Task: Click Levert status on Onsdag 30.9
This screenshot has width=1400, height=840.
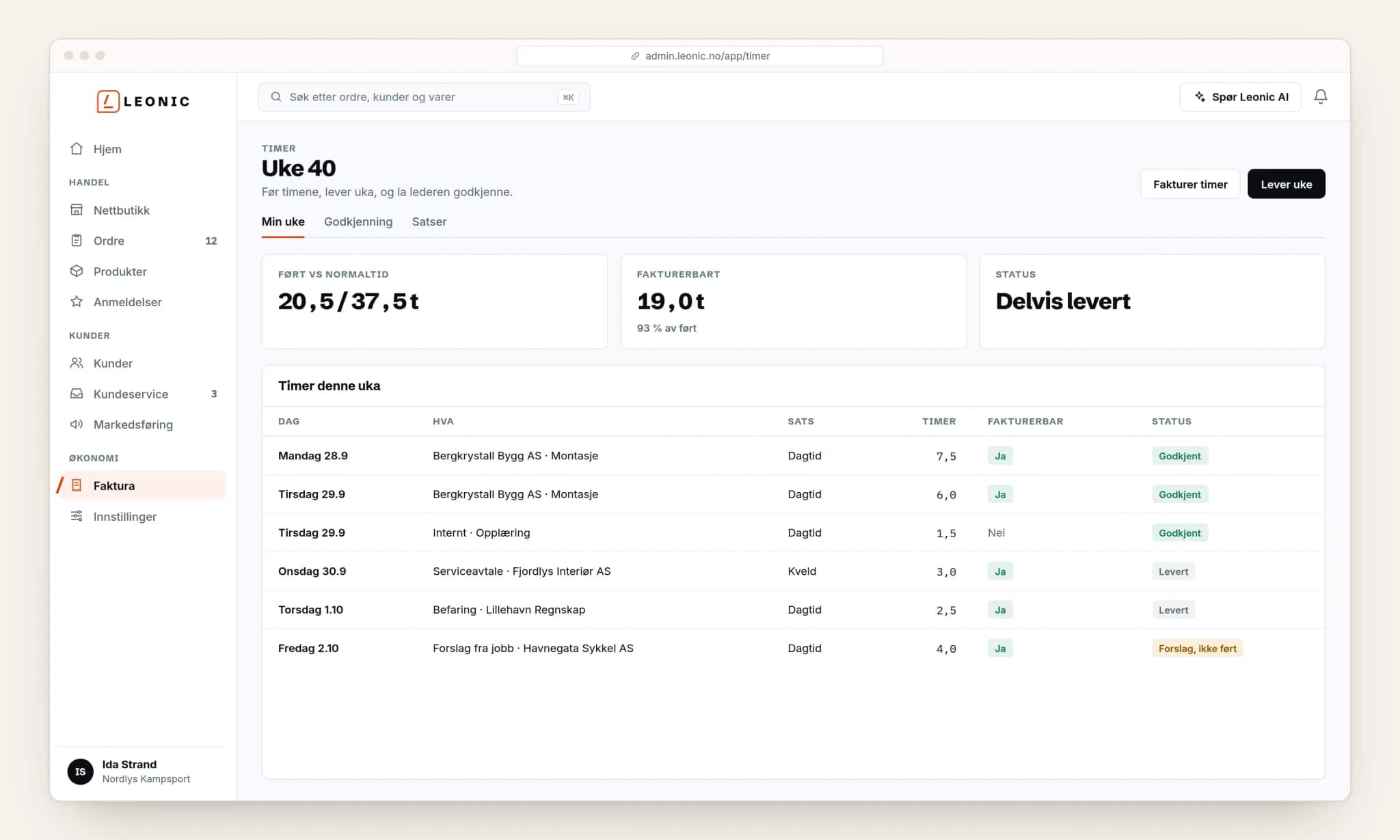Action: tap(1173, 571)
